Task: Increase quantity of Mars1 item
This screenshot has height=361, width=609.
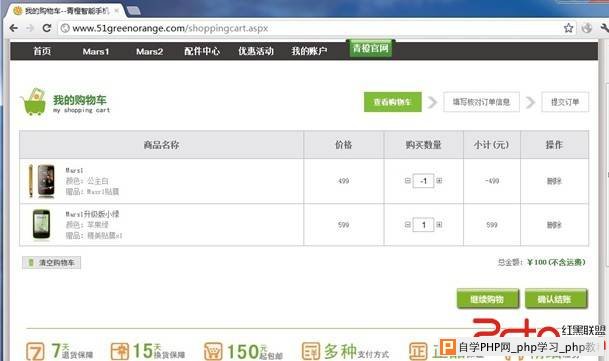Action: [439, 181]
